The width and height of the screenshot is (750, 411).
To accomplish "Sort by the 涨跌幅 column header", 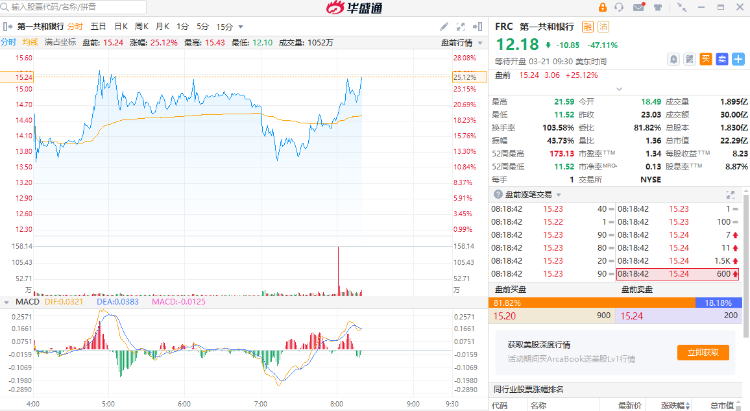I will coord(675,405).
